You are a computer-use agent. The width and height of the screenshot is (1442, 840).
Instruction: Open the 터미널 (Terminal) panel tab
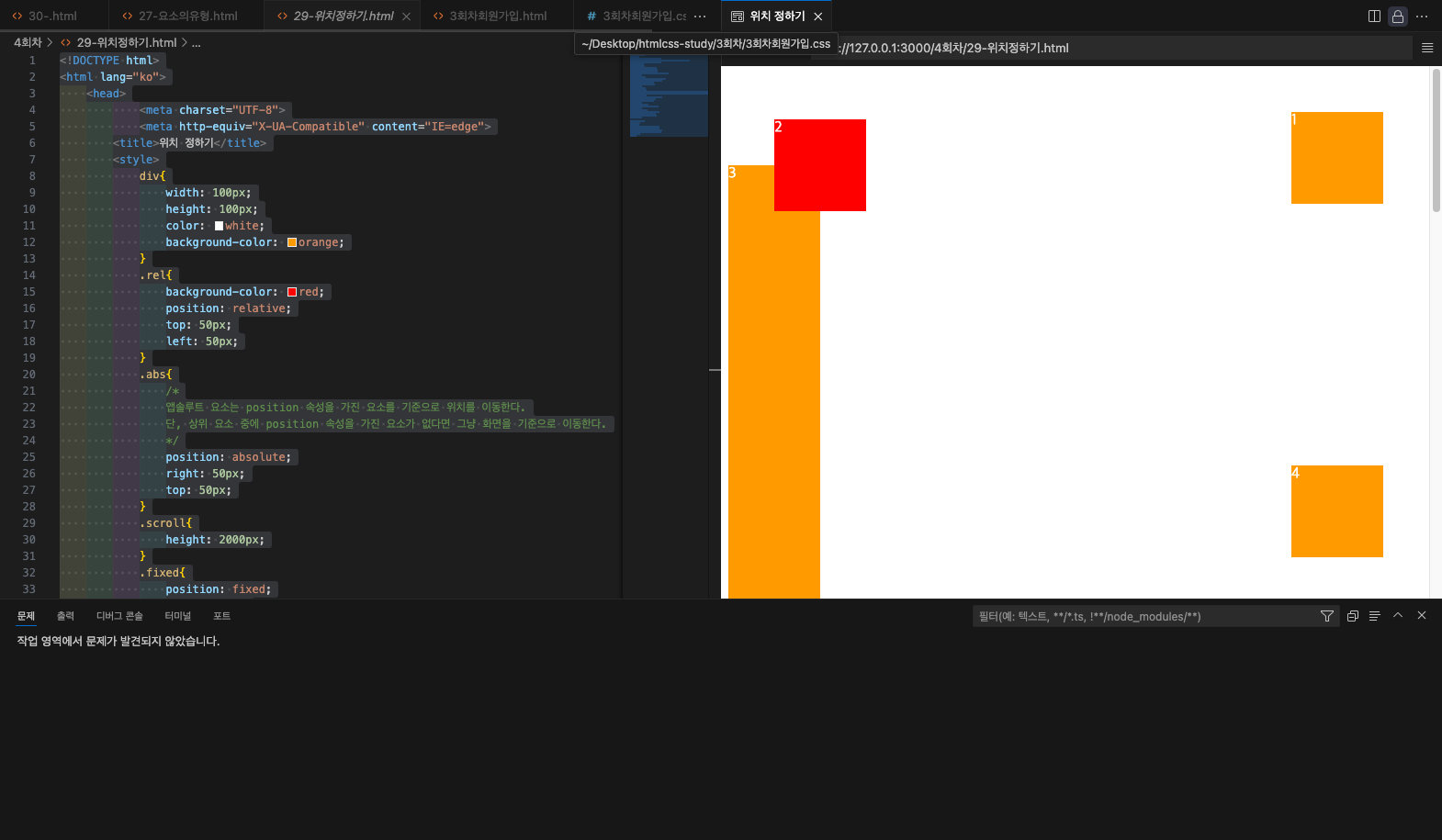[177, 616]
